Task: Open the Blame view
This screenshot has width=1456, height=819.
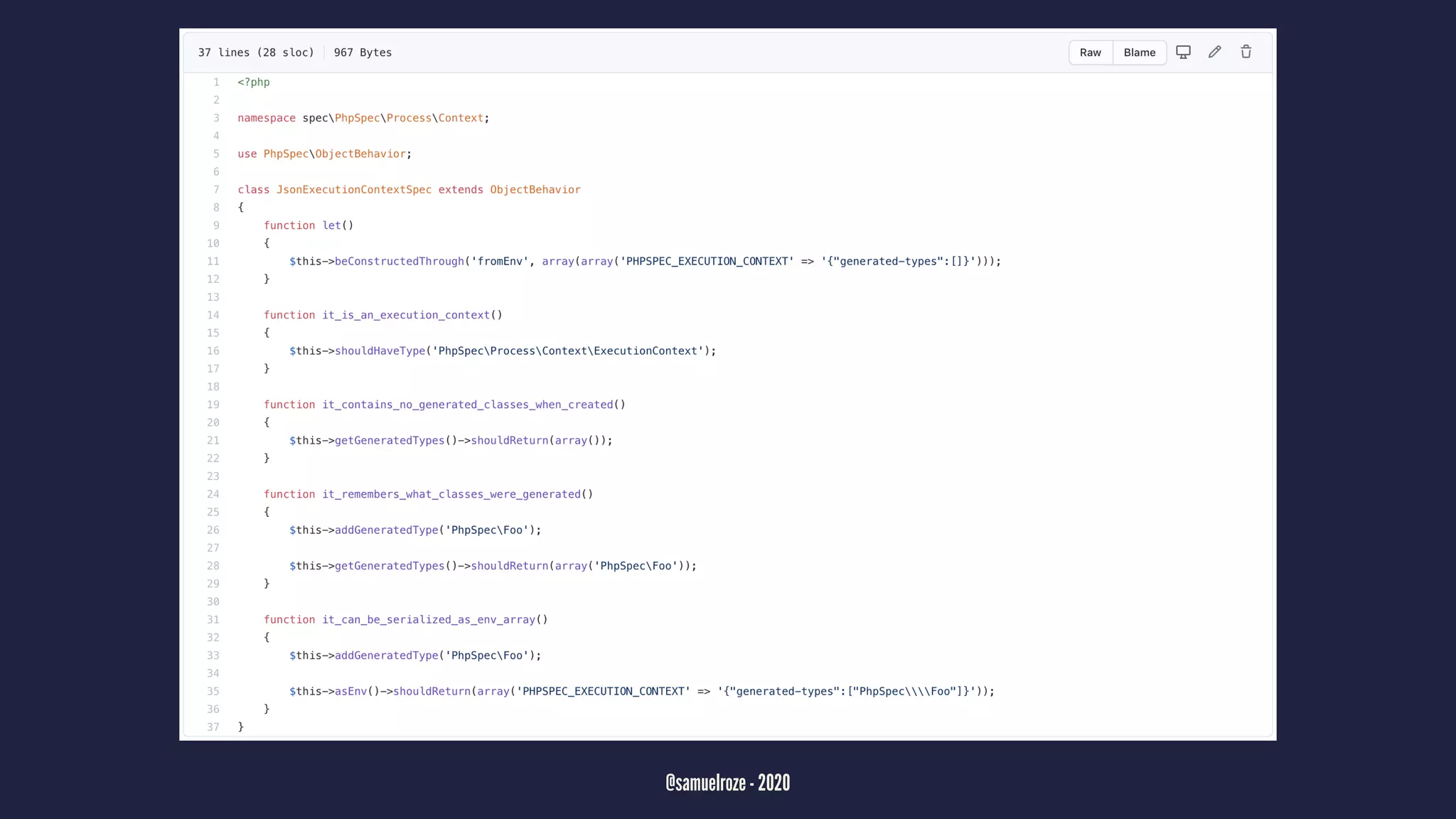Action: click(x=1139, y=53)
